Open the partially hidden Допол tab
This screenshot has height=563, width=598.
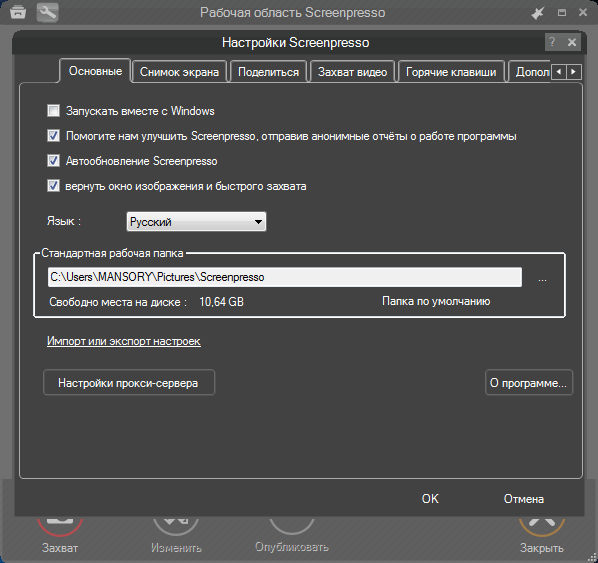(529, 72)
